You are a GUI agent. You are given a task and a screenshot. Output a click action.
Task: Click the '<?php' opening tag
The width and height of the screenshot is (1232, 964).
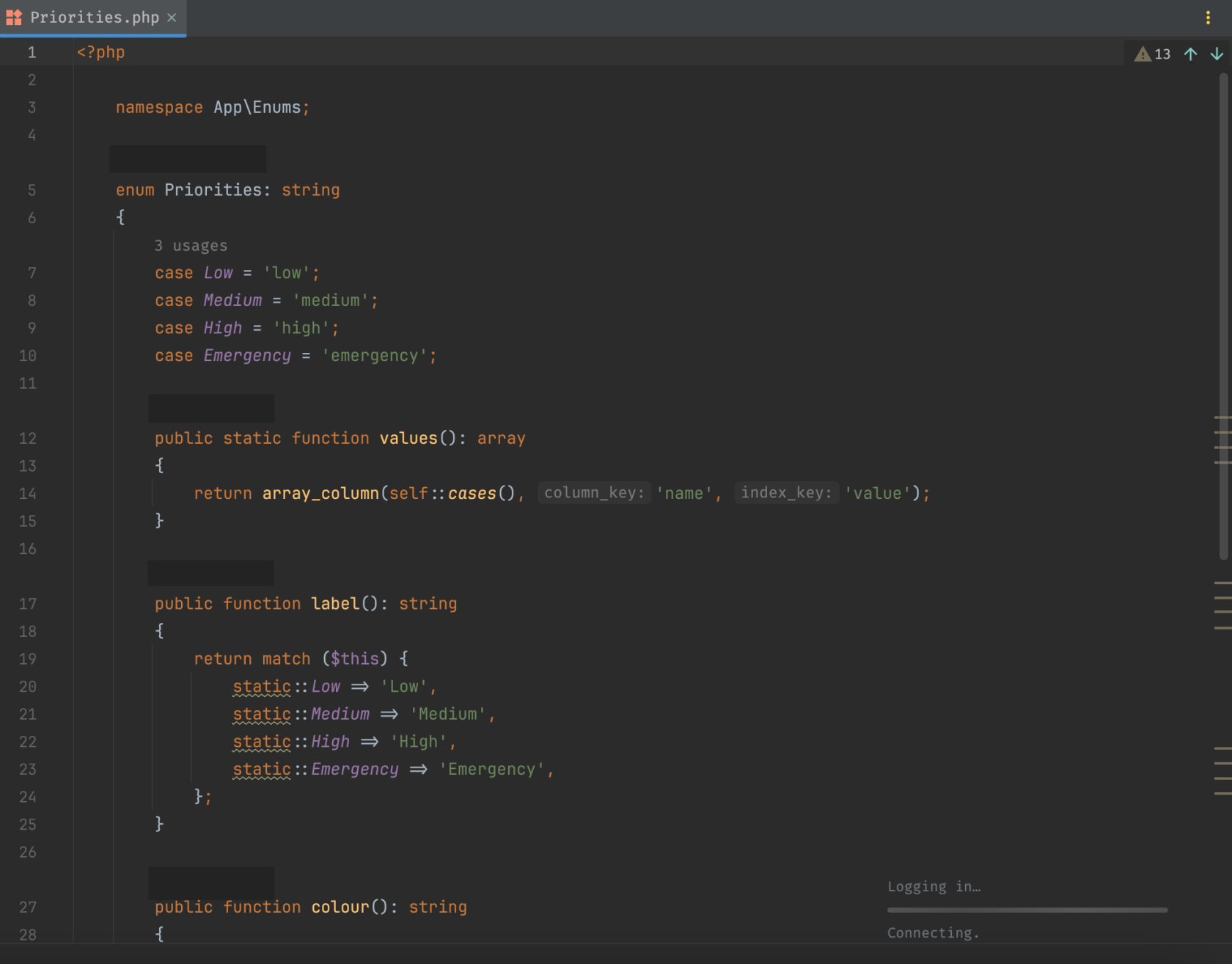(x=100, y=53)
